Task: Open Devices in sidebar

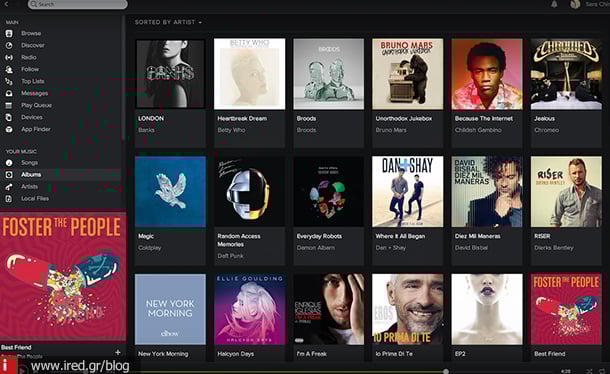Action: (32, 117)
